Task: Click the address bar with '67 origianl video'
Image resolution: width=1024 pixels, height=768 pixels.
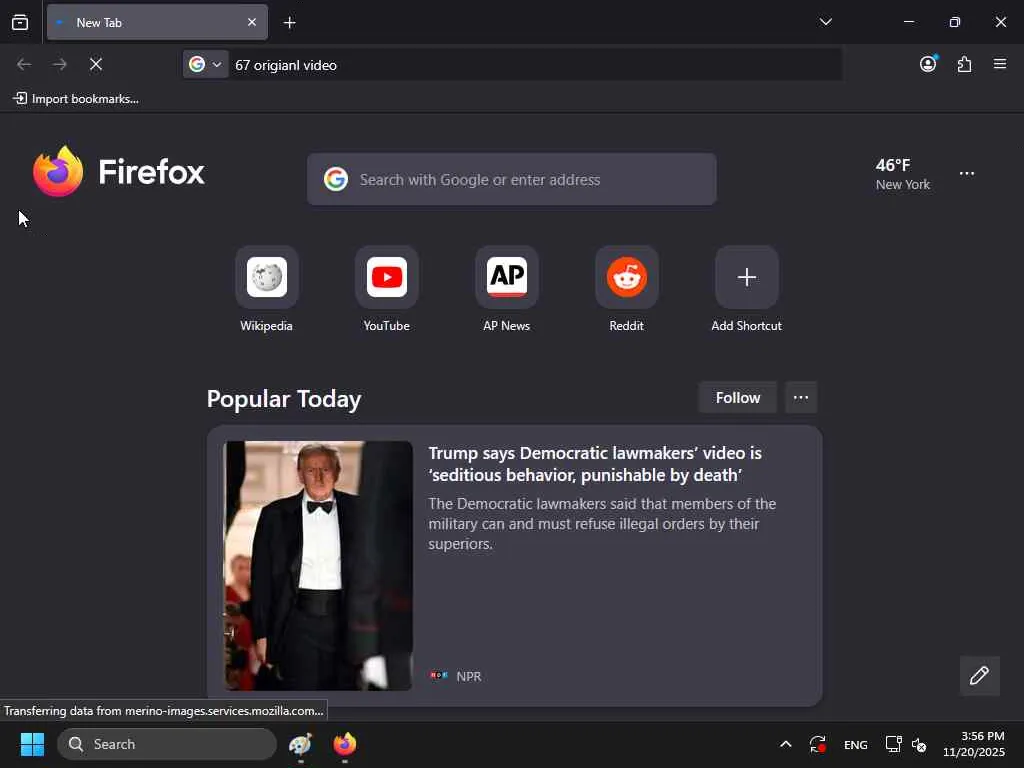Action: coord(534,65)
